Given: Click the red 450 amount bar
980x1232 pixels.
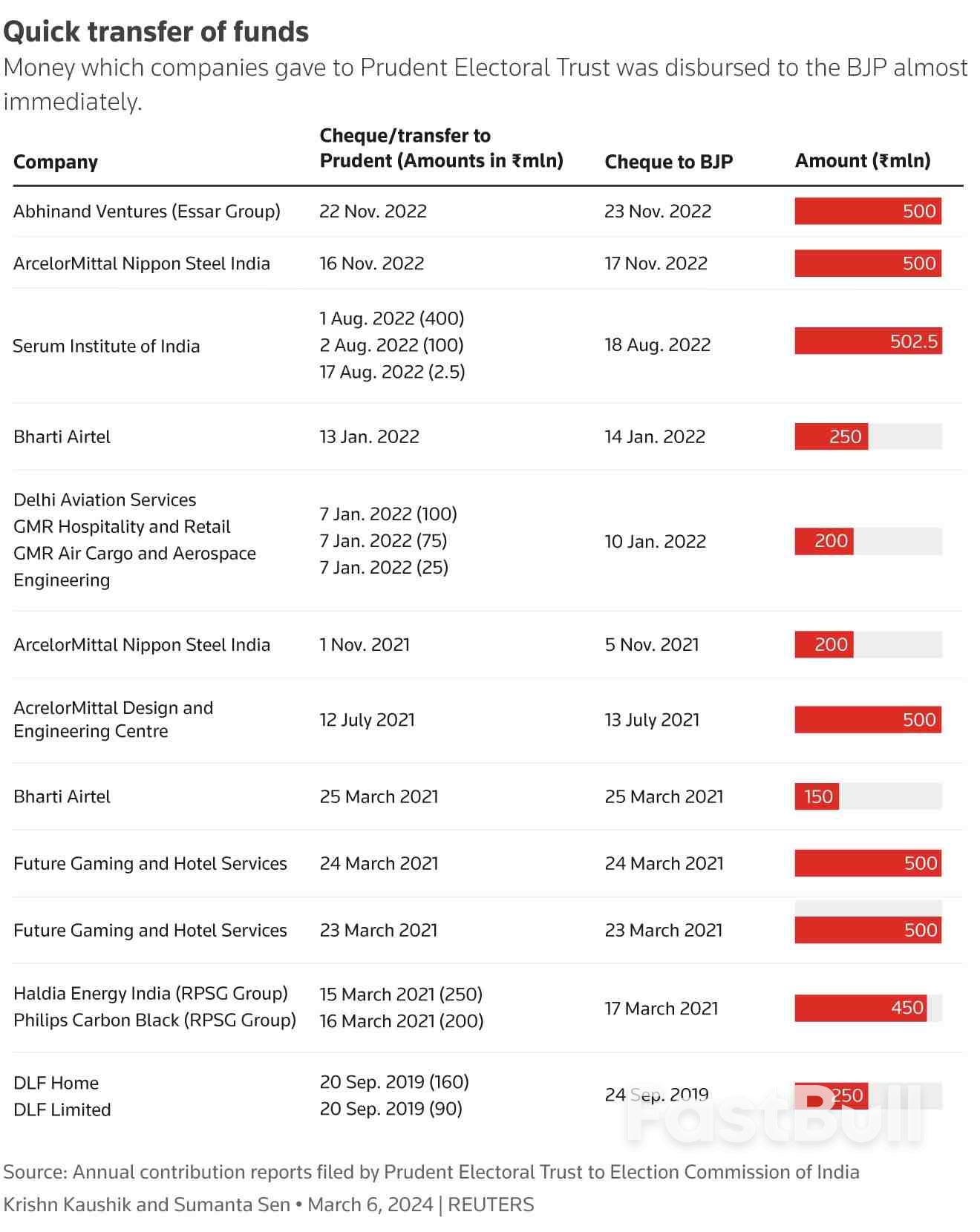Looking at the screenshot, I should point(860,1008).
